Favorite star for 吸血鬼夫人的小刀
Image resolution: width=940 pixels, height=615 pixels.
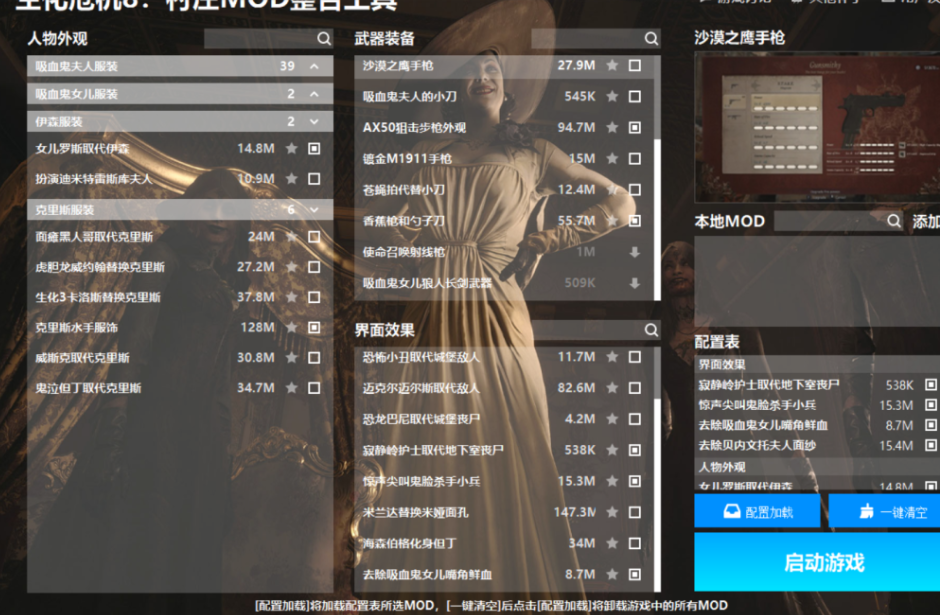[612, 96]
